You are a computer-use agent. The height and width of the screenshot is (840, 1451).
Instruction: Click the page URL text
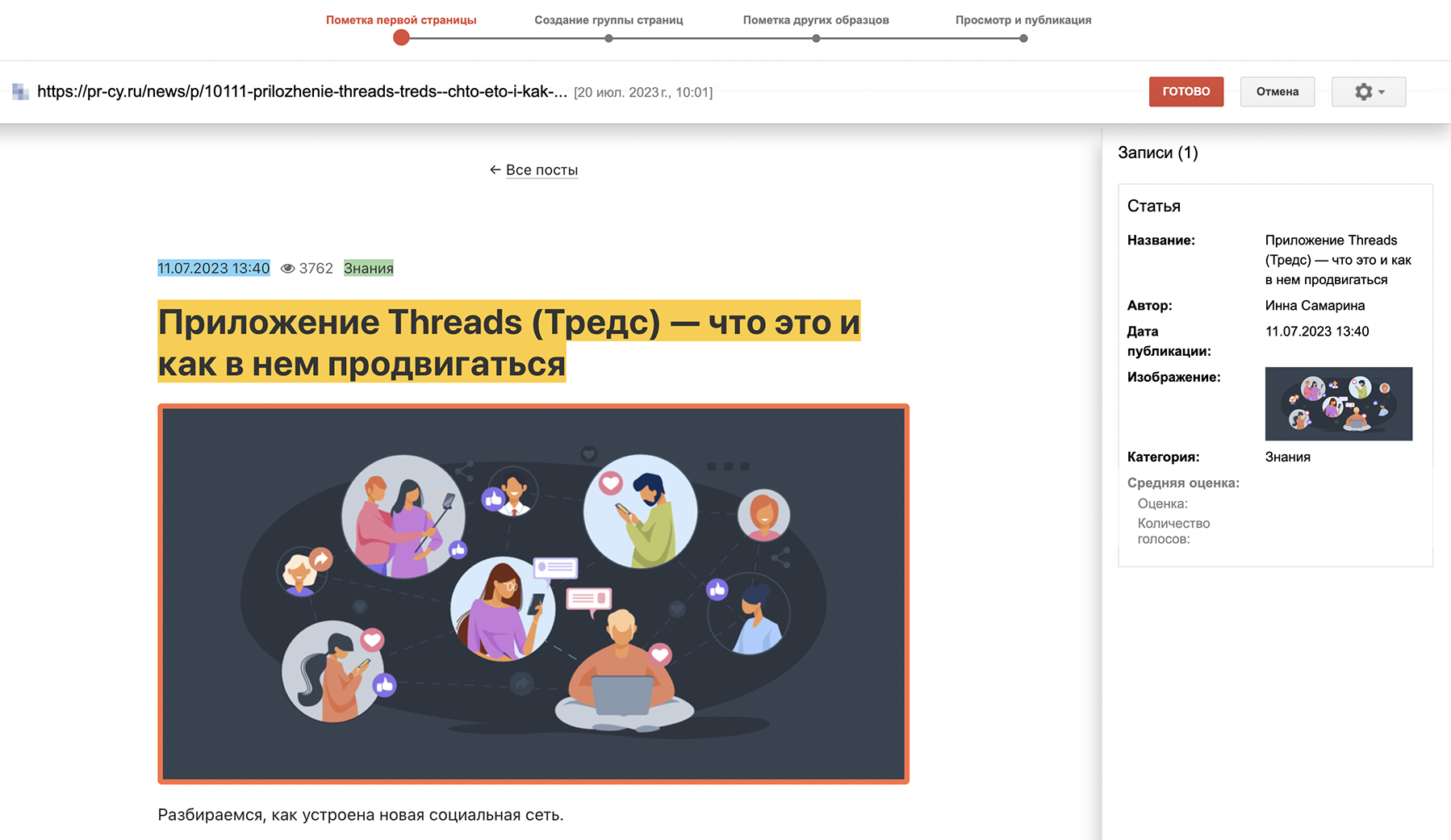(302, 92)
